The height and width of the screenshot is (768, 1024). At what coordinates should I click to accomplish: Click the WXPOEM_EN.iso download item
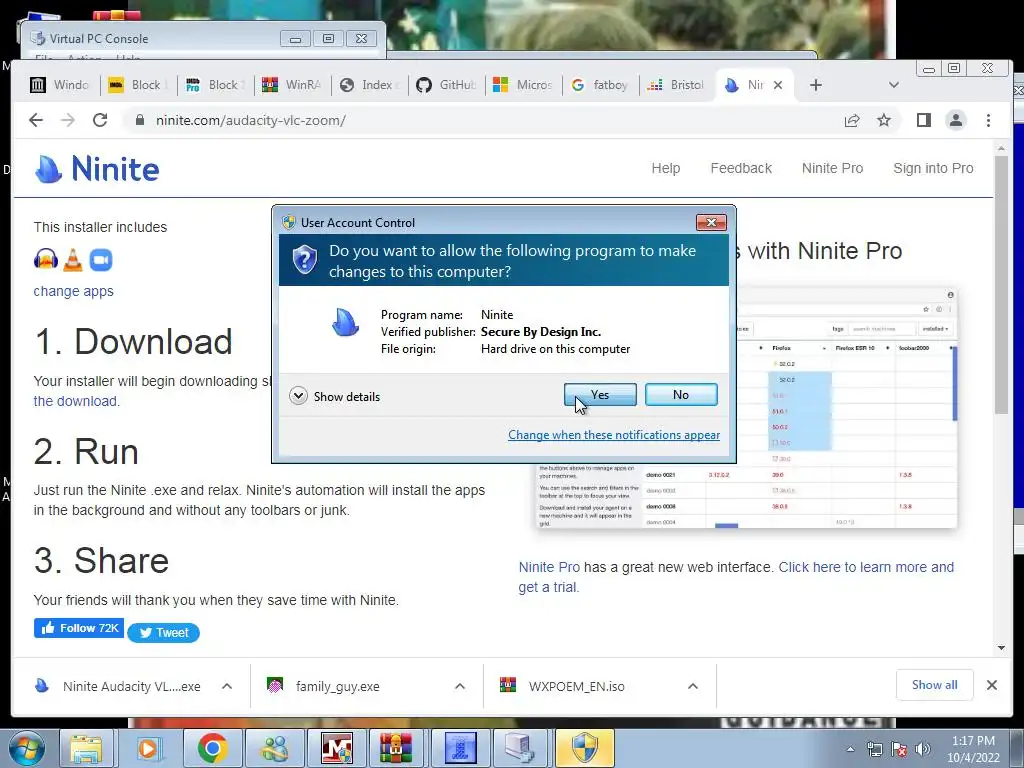(x=563, y=686)
